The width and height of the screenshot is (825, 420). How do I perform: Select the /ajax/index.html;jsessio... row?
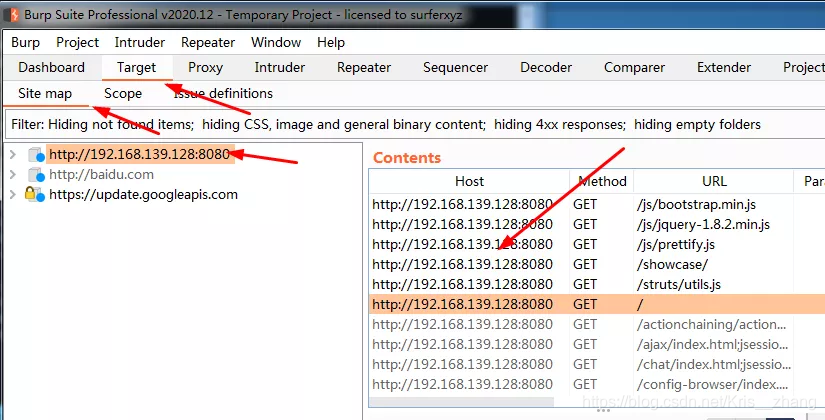[597, 344]
